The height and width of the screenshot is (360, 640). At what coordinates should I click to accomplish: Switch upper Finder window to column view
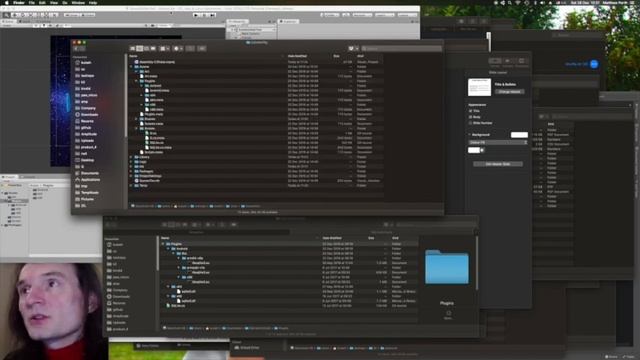[147, 49]
